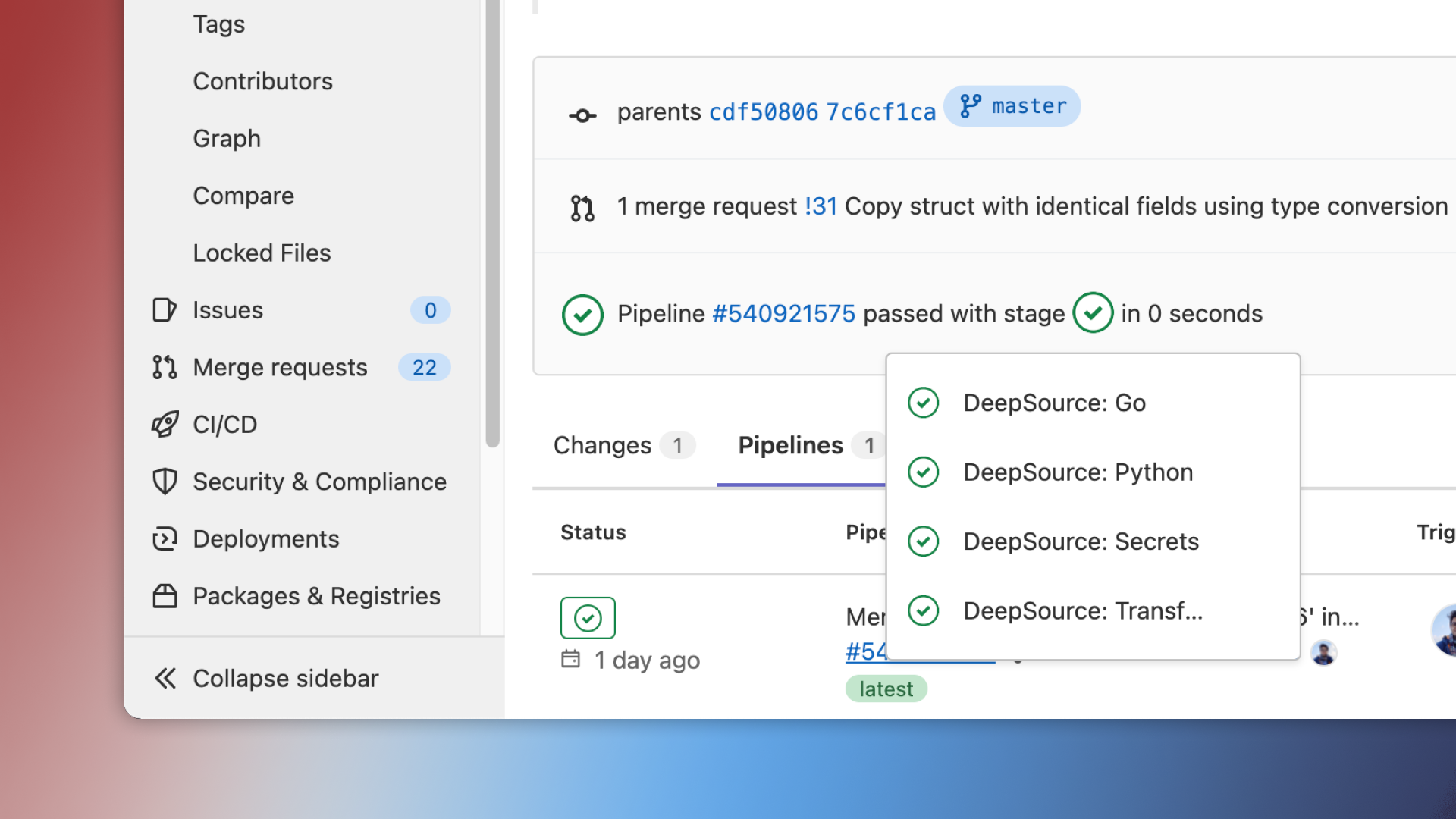1456x819 pixels.
Task: Switch to the Changes tab
Action: pos(602,445)
